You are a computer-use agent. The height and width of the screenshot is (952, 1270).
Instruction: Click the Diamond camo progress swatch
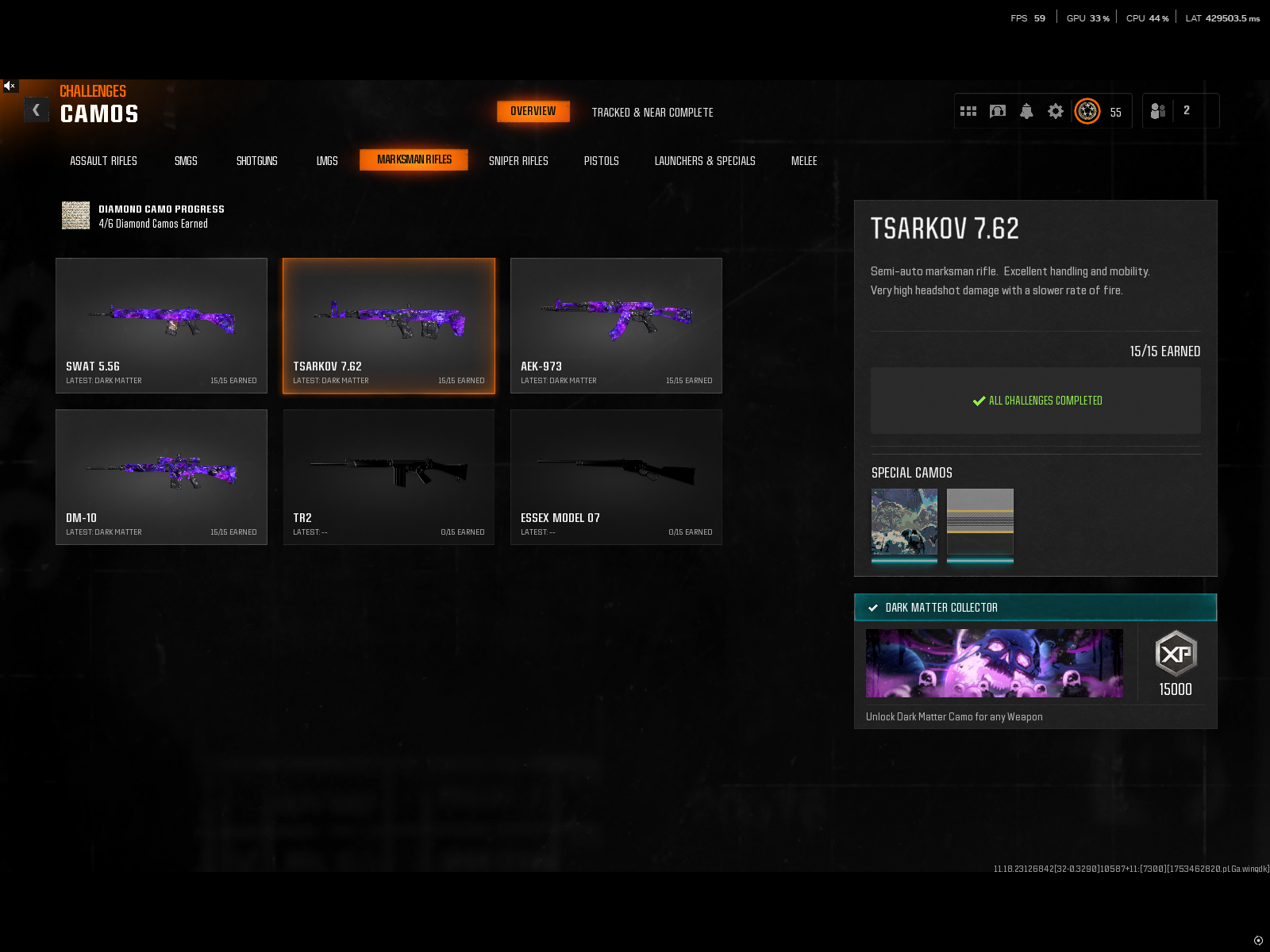[x=76, y=216]
